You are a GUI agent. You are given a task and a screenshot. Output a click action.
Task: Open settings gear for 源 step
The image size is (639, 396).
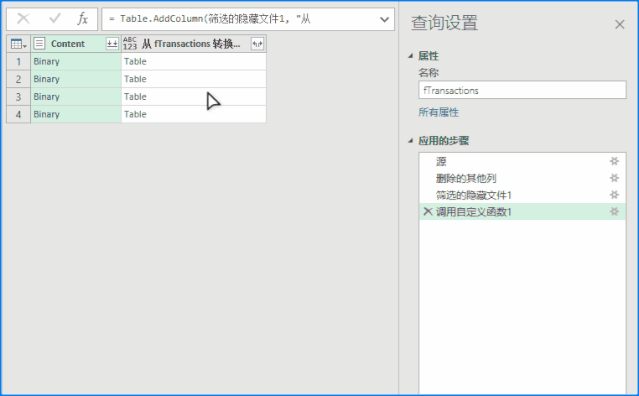pyautogui.click(x=614, y=161)
